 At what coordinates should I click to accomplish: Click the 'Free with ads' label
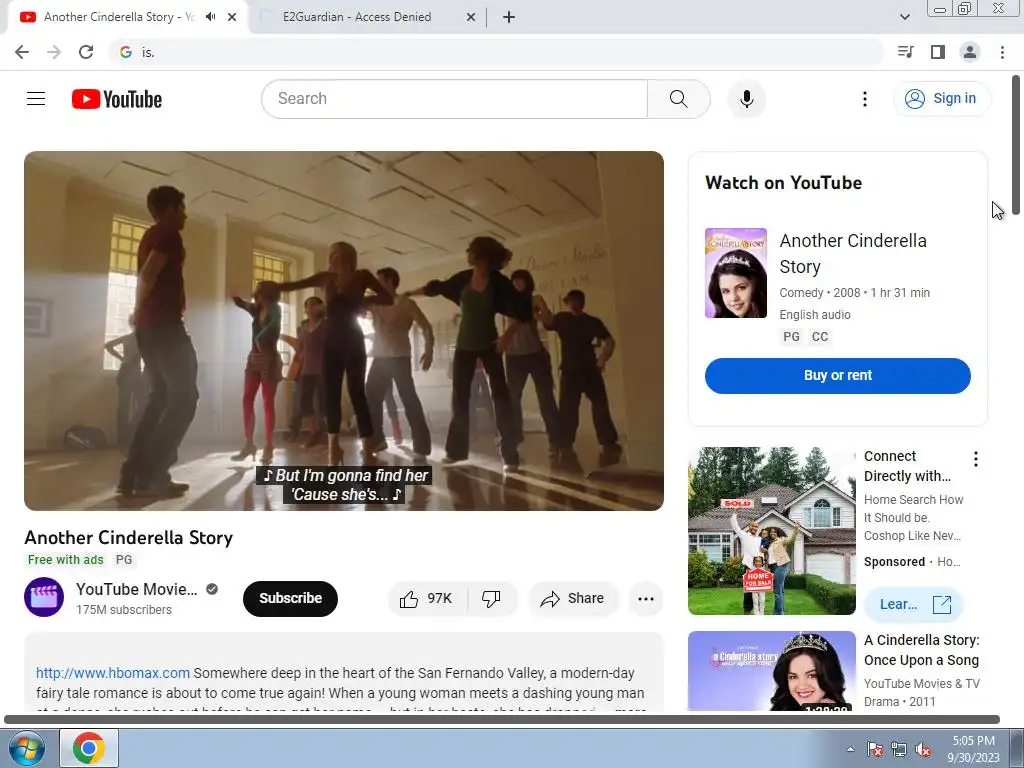click(x=65, y=560)
